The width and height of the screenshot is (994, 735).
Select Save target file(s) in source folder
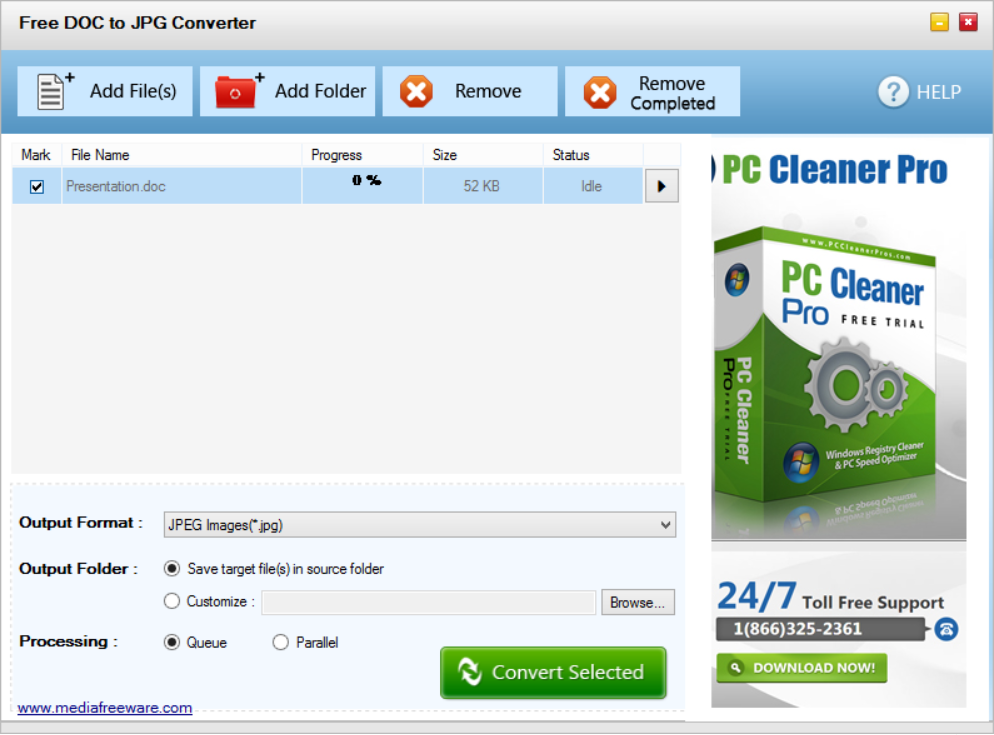tap(172, 569)
